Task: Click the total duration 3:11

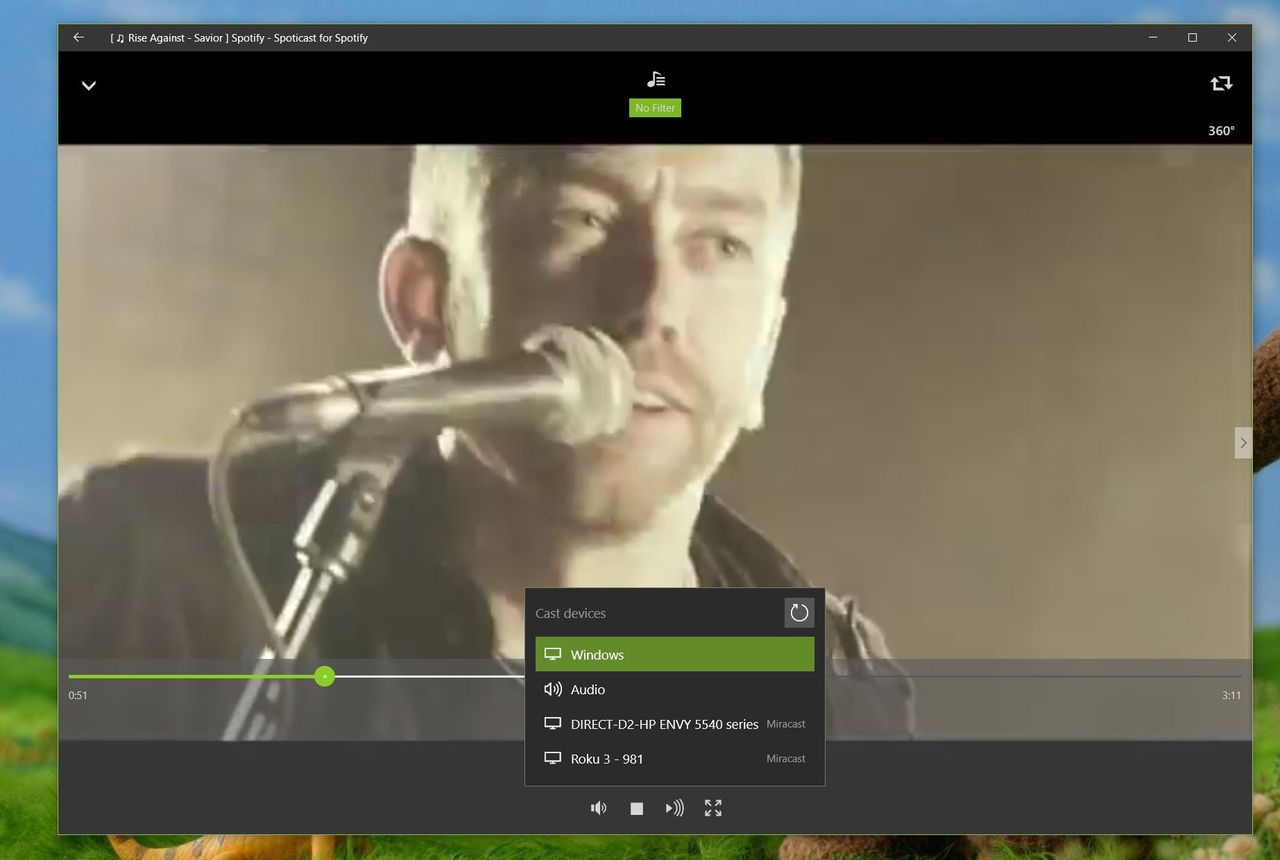Action: 1231,696
